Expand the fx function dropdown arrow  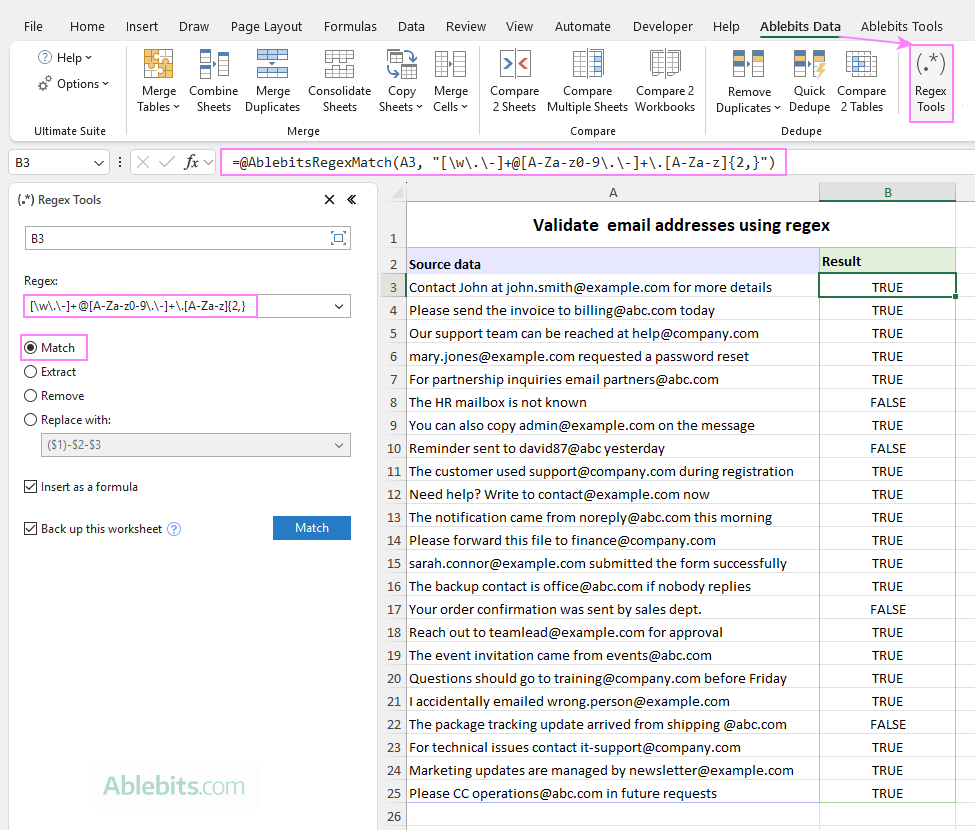[208, 163]
